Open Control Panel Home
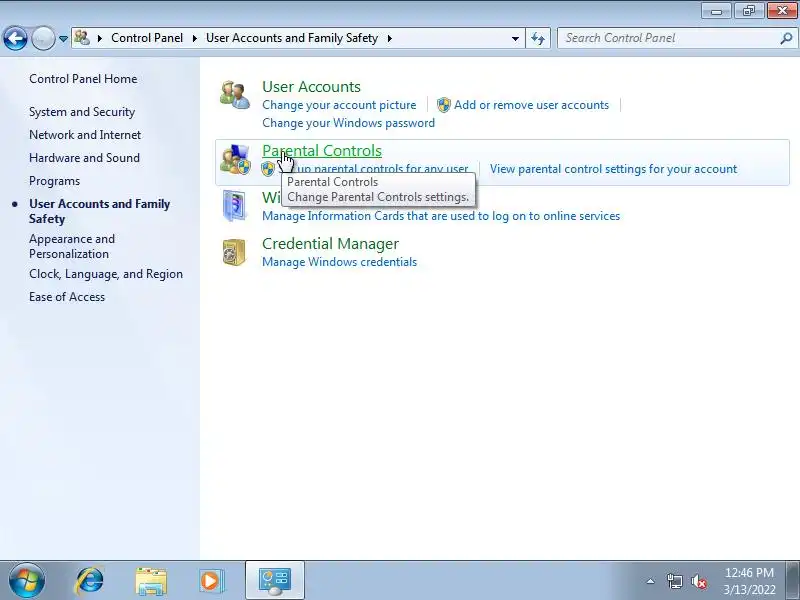Image resolution: width=800 pixels, height=600 pixels. pos(83,79)
